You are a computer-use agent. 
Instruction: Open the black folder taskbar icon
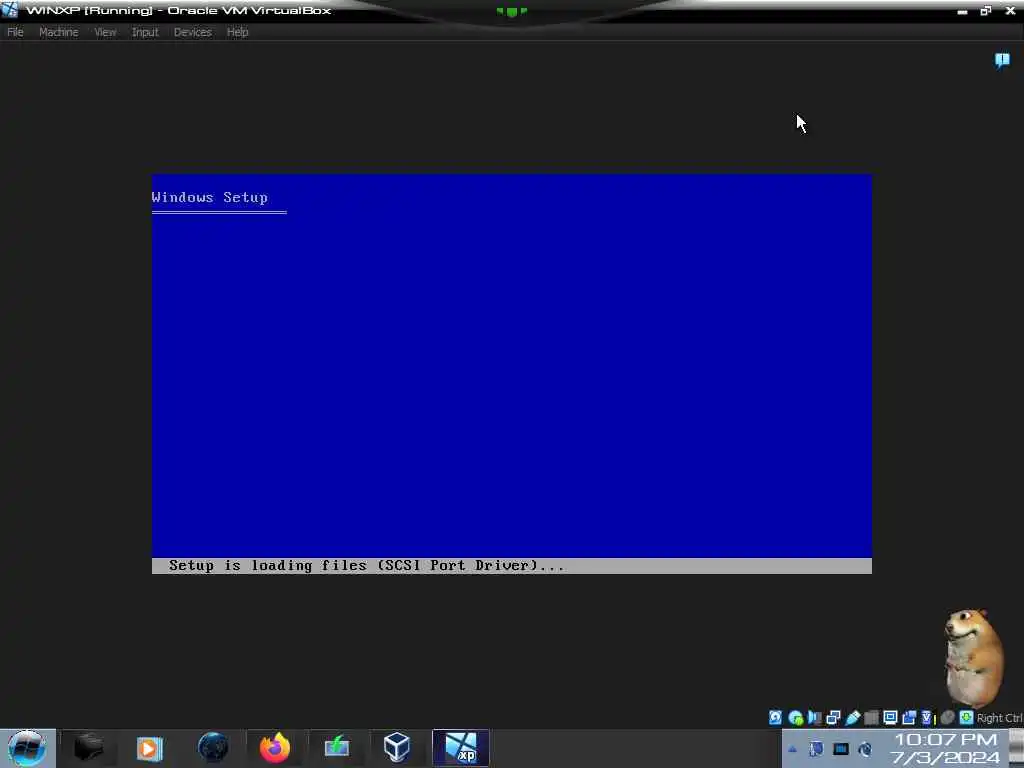tap(89, 748)
